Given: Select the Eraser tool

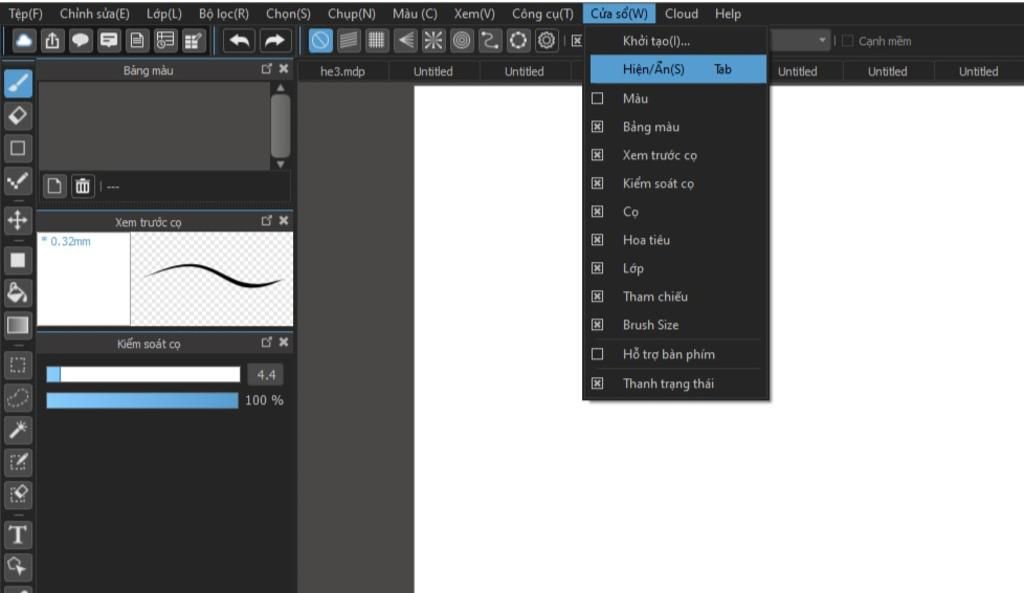Looking at the screenshot, I should (x=18, y=116).
